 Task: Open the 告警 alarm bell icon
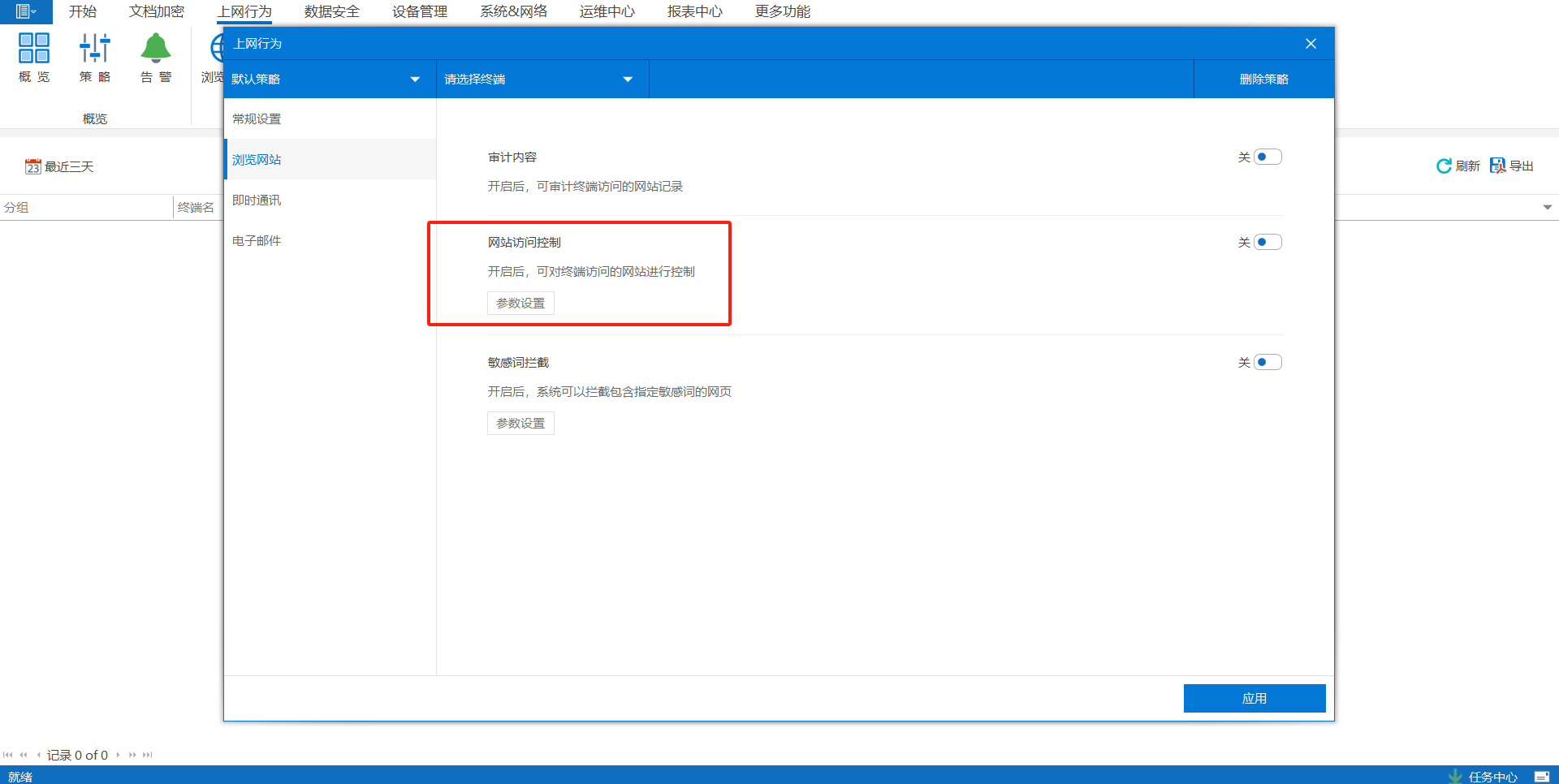(x=156, y=49)
